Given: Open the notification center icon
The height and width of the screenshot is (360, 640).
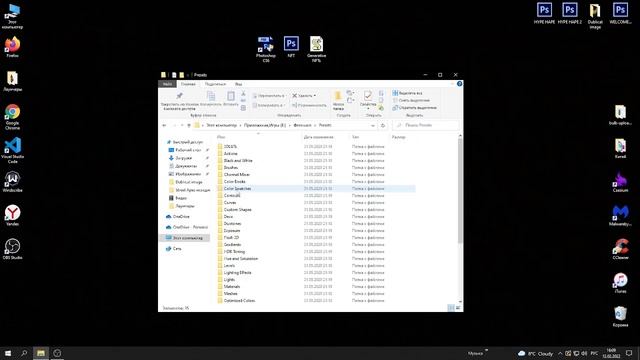Looking at the screenshot, I should coord(629,353).
